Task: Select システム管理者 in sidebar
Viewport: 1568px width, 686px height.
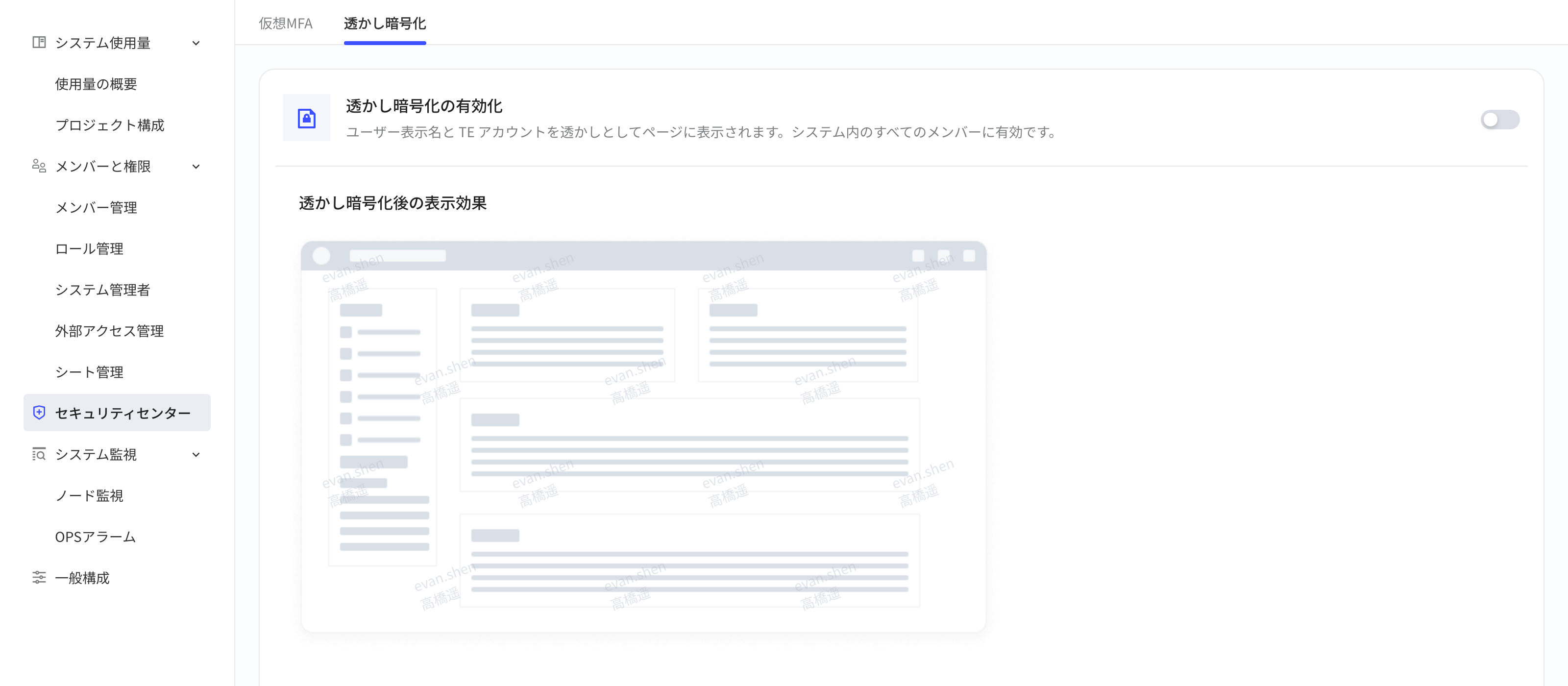Action: point(103,290)
